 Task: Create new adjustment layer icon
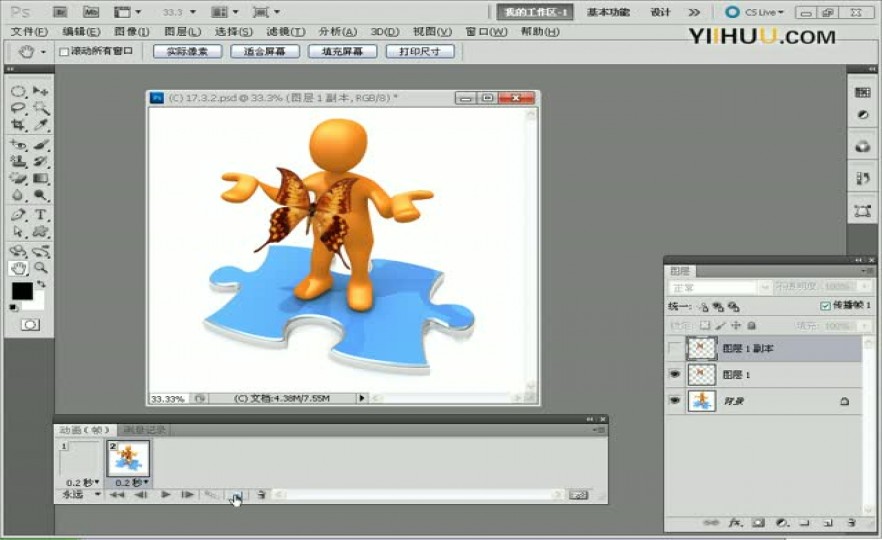coord(781,523)
